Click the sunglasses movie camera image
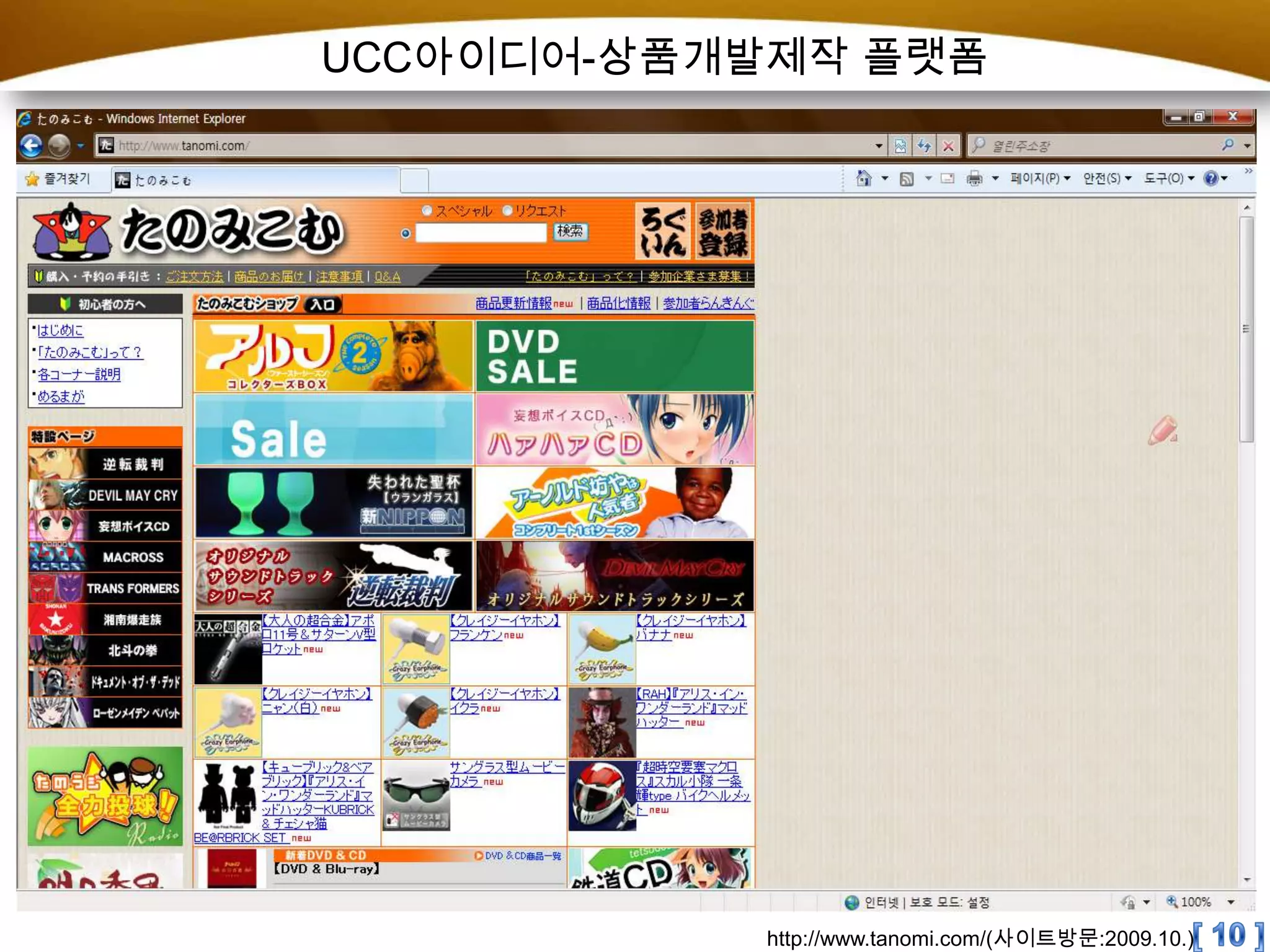This screenshot has height=952, width=1270. (416, 795)
